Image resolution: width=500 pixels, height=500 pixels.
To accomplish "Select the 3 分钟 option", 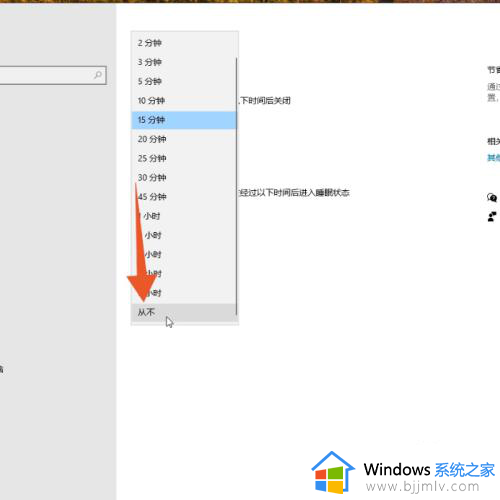I will point(184,62).
